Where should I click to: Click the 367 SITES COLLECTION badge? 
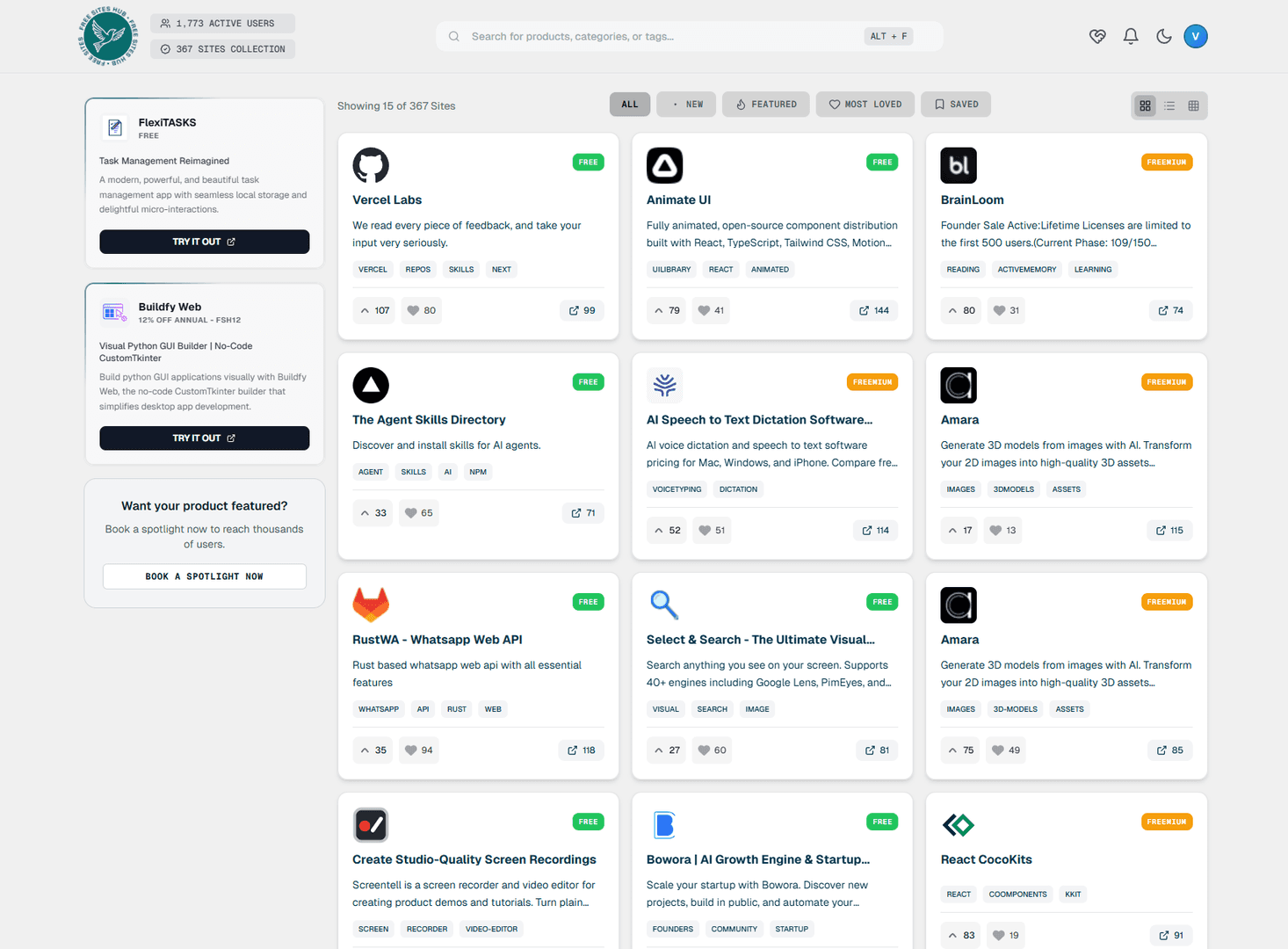222,49
